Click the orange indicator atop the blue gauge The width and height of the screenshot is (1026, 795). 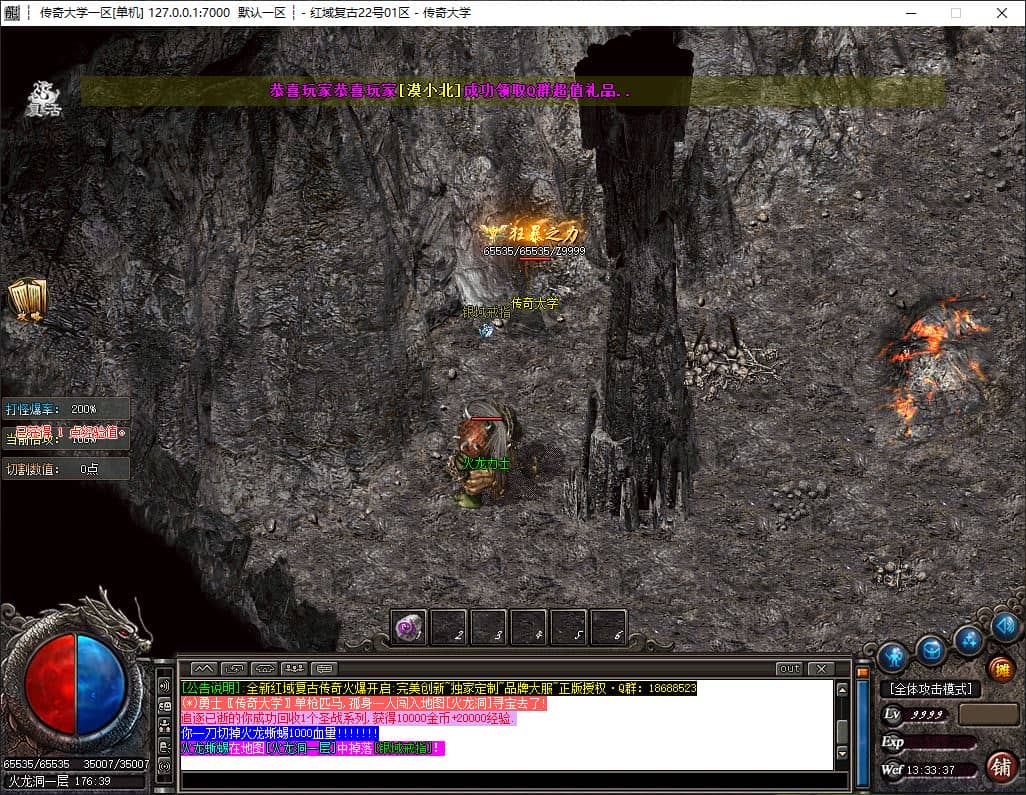pyautogui.click(x=862, y=672)
